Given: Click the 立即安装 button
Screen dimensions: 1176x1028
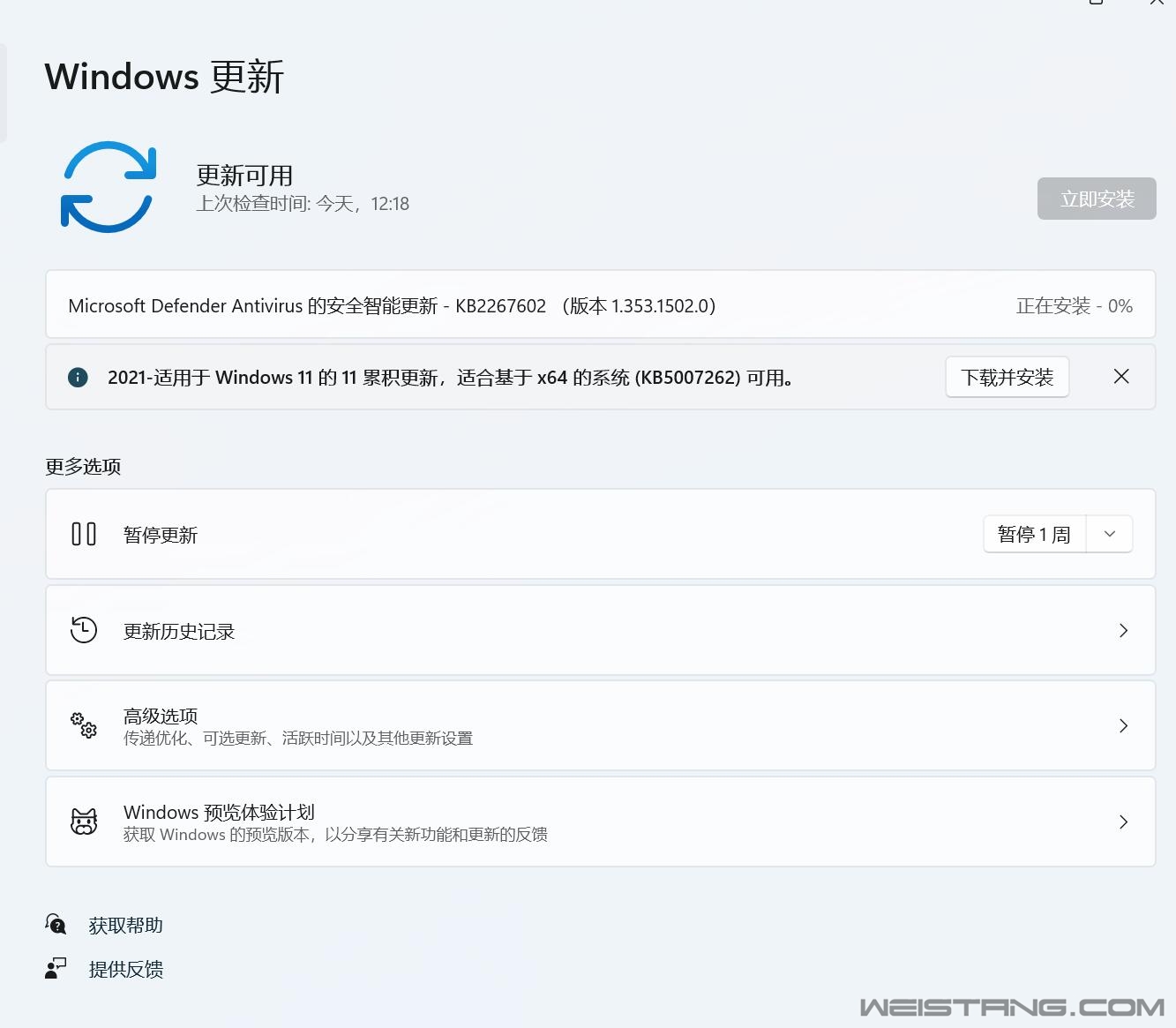Looking at the screenshot, I should (x=1097, y=199).
